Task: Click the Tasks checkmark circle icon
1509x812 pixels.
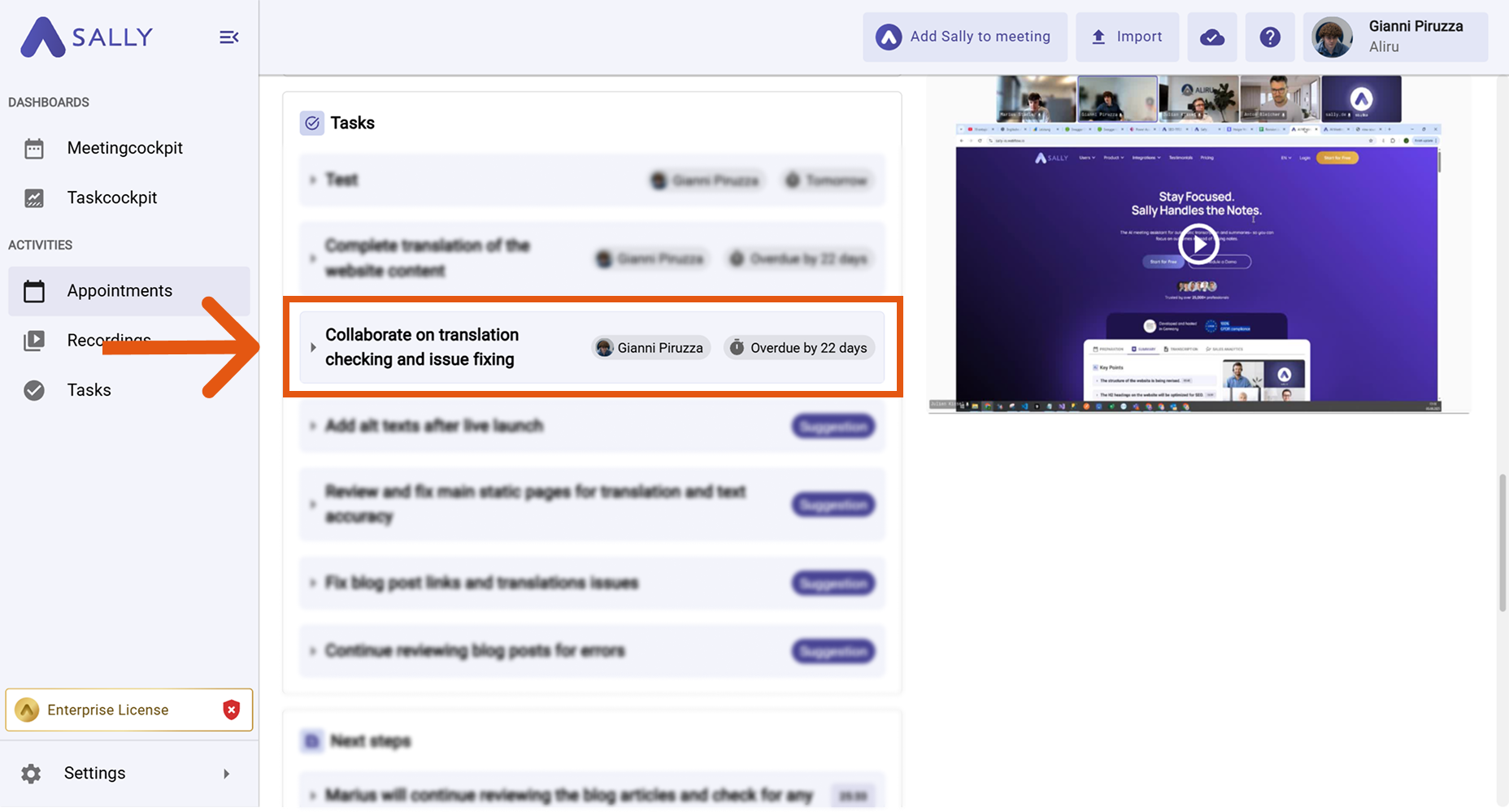Action: 34,391
